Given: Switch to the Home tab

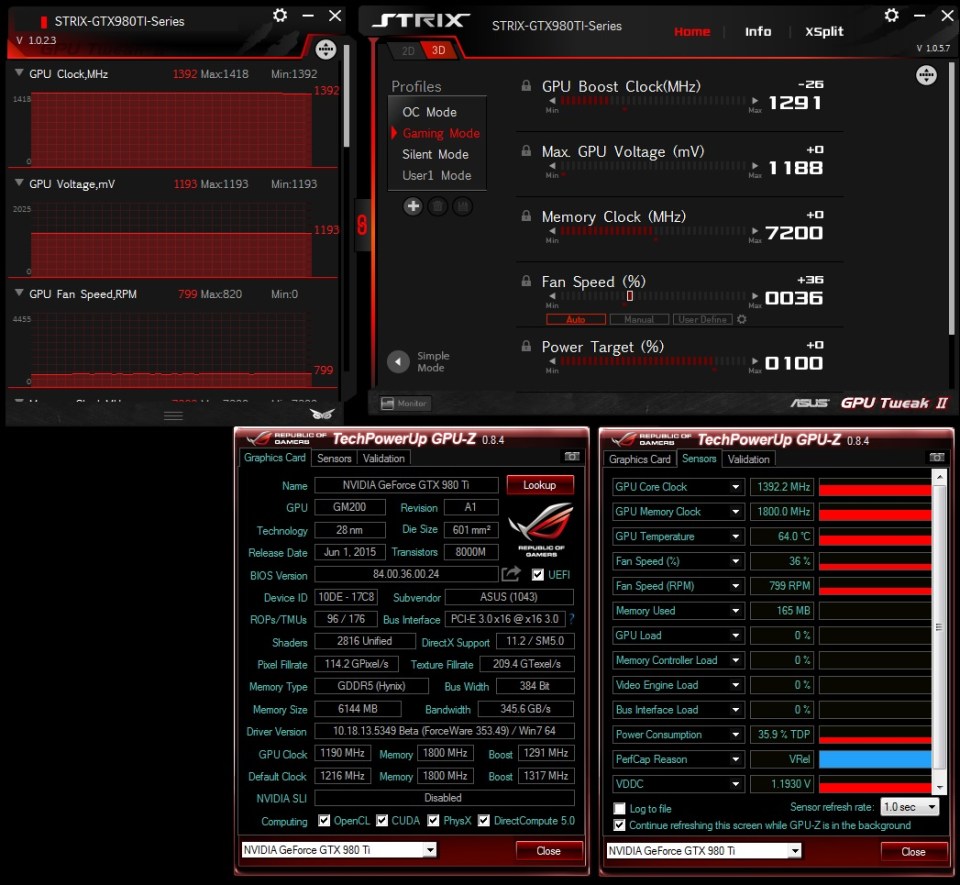Looking at the screenshot, I should pyautogui.click(x=692, y=31).
